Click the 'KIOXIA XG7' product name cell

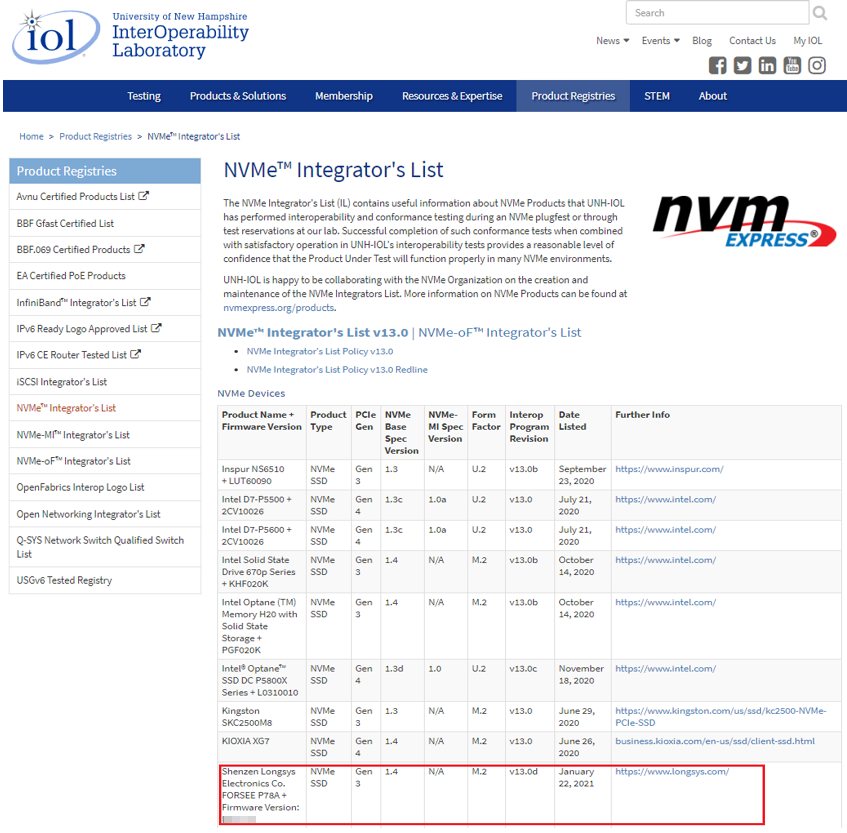(x=262, y=747)
